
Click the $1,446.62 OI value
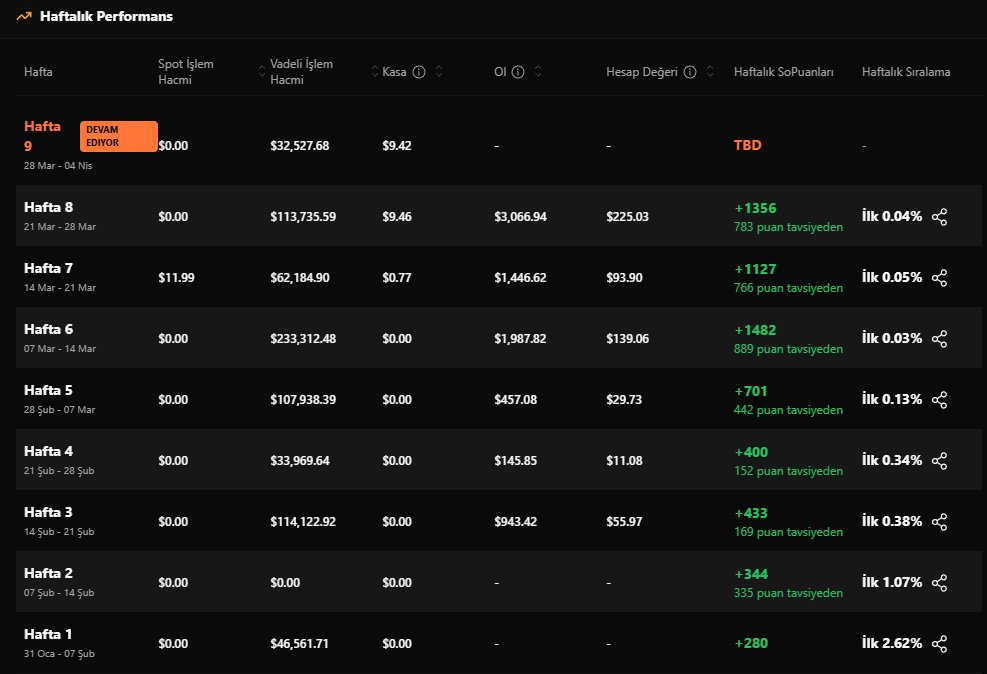coord(521,278)
